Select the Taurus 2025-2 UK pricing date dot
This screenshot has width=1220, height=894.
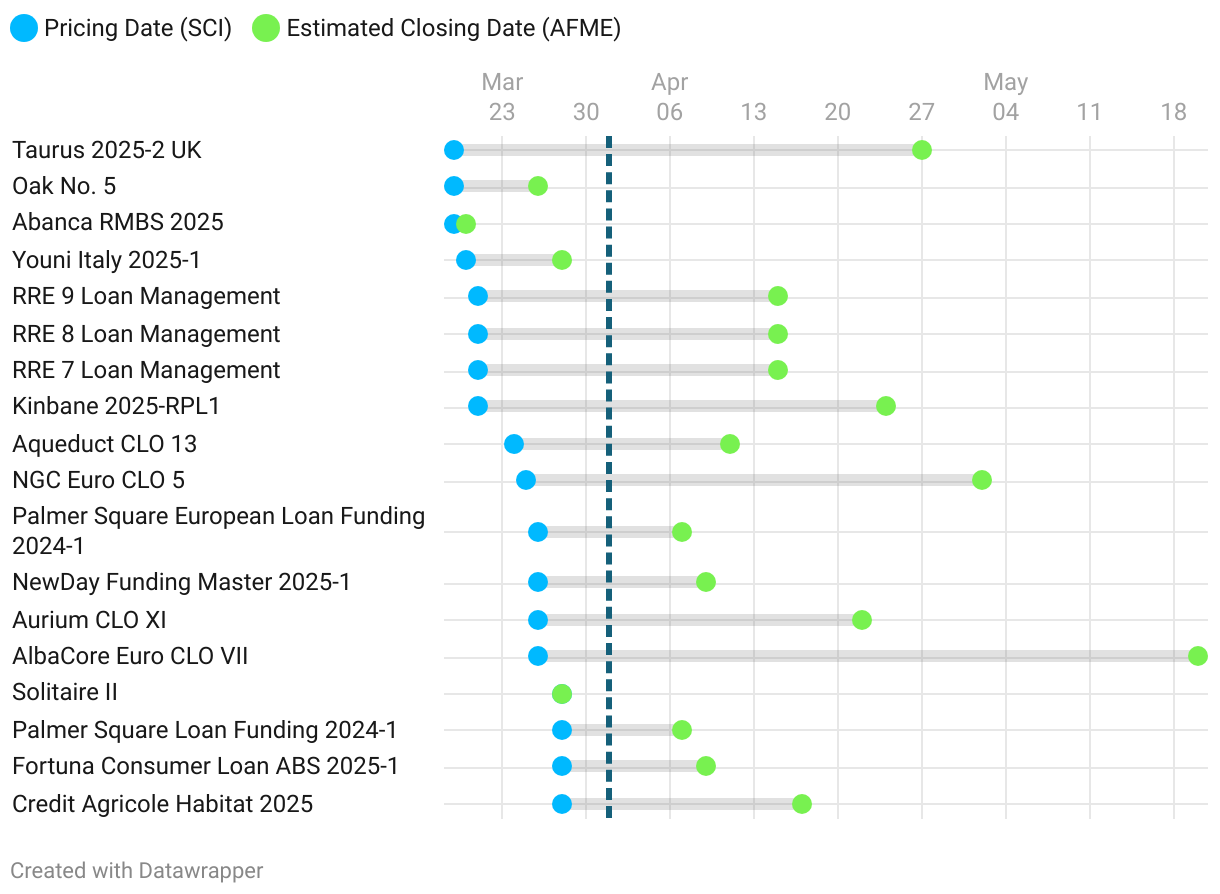click(x=454, y=150)
